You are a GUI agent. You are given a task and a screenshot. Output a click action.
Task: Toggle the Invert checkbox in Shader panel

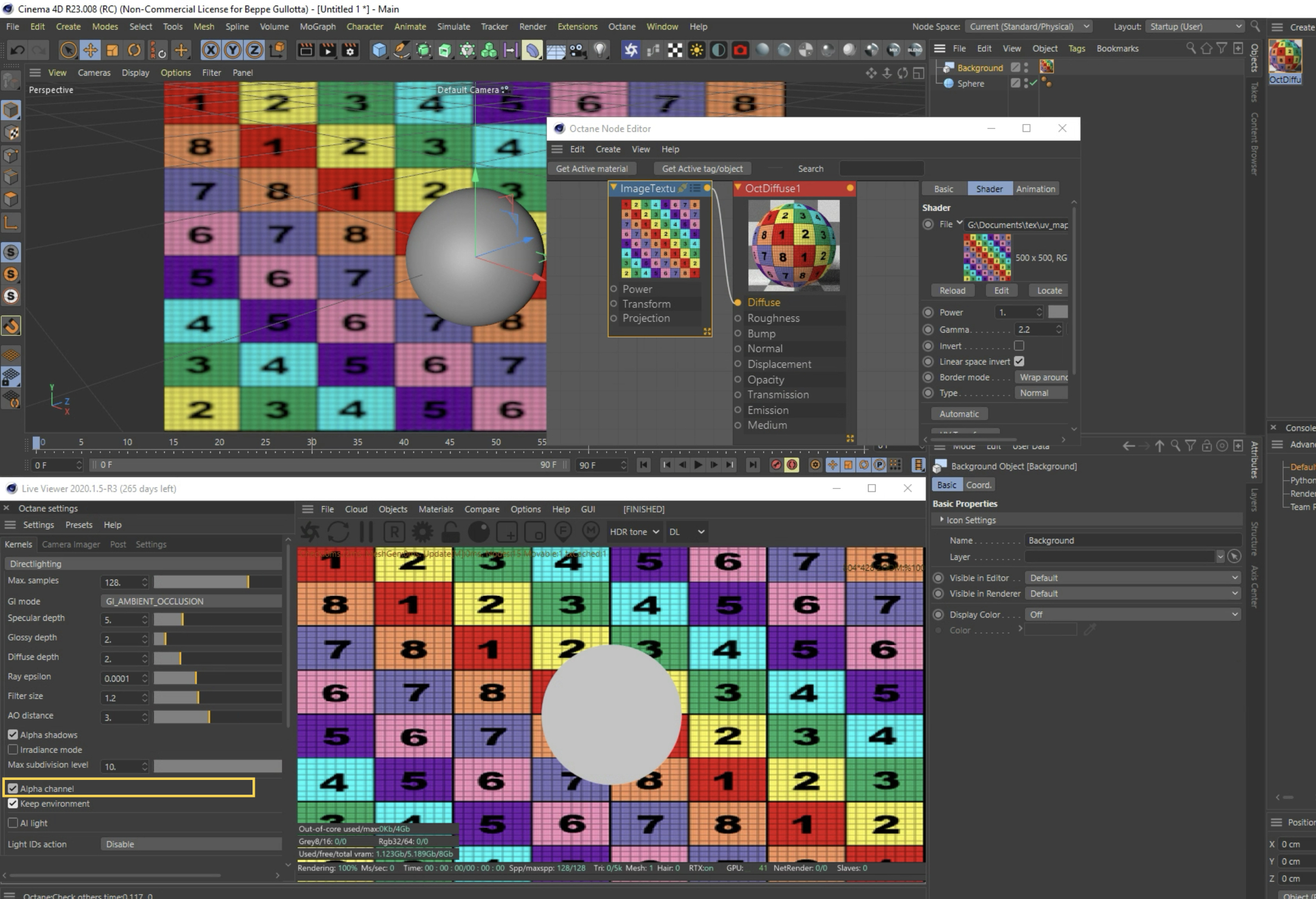tap(1019, 345)
